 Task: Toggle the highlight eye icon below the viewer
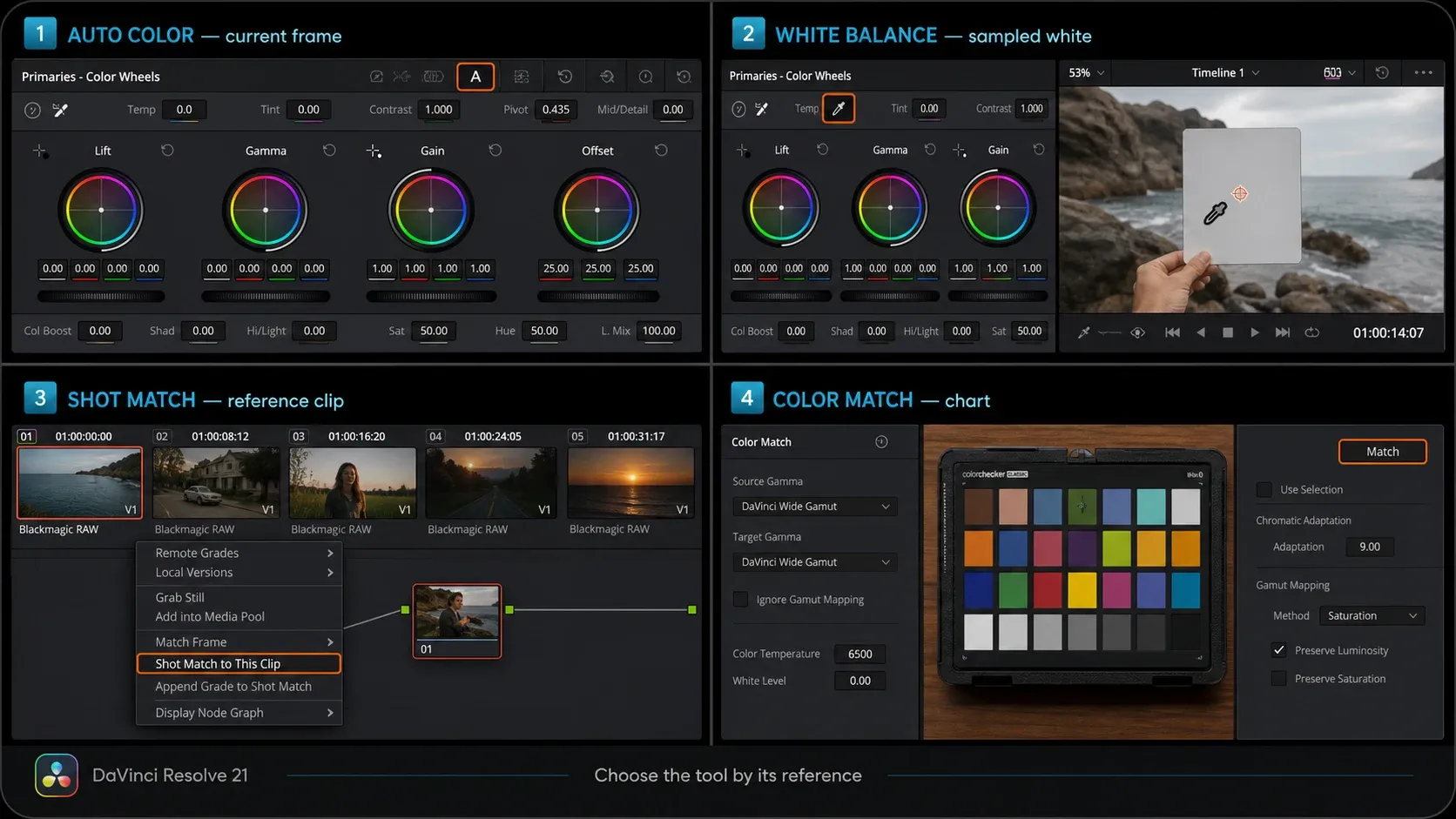(1137, 332)
